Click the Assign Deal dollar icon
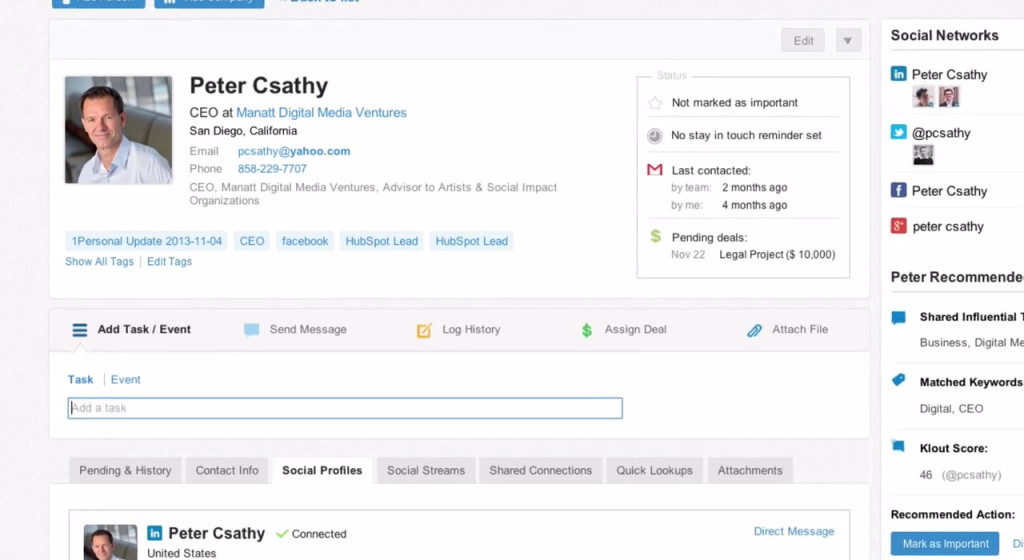 click(587, 330)
